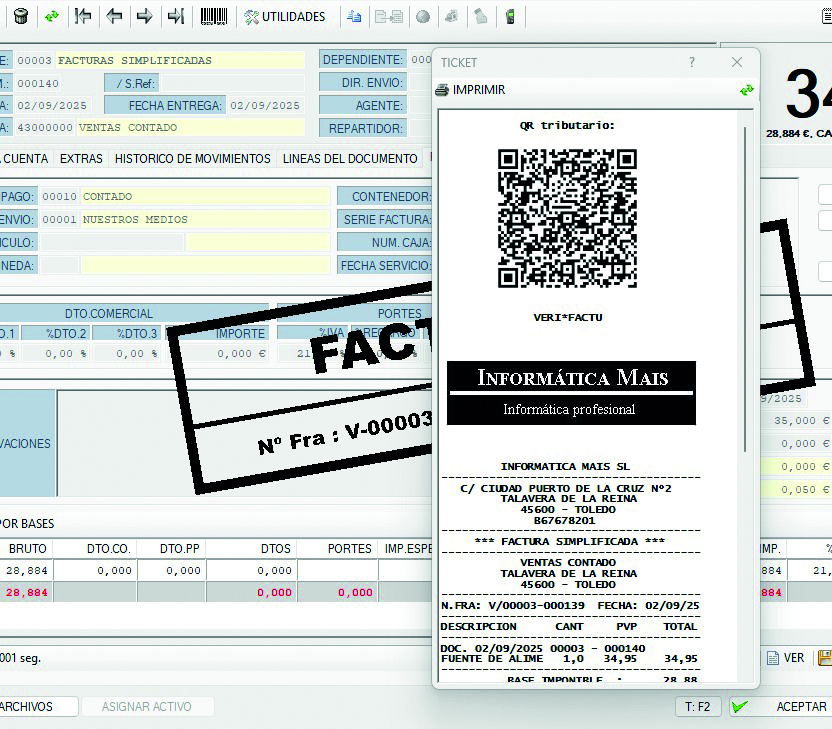The image size is (832, 729).
Task: Jump to last record arrow
Action: (x=175, y=16)
